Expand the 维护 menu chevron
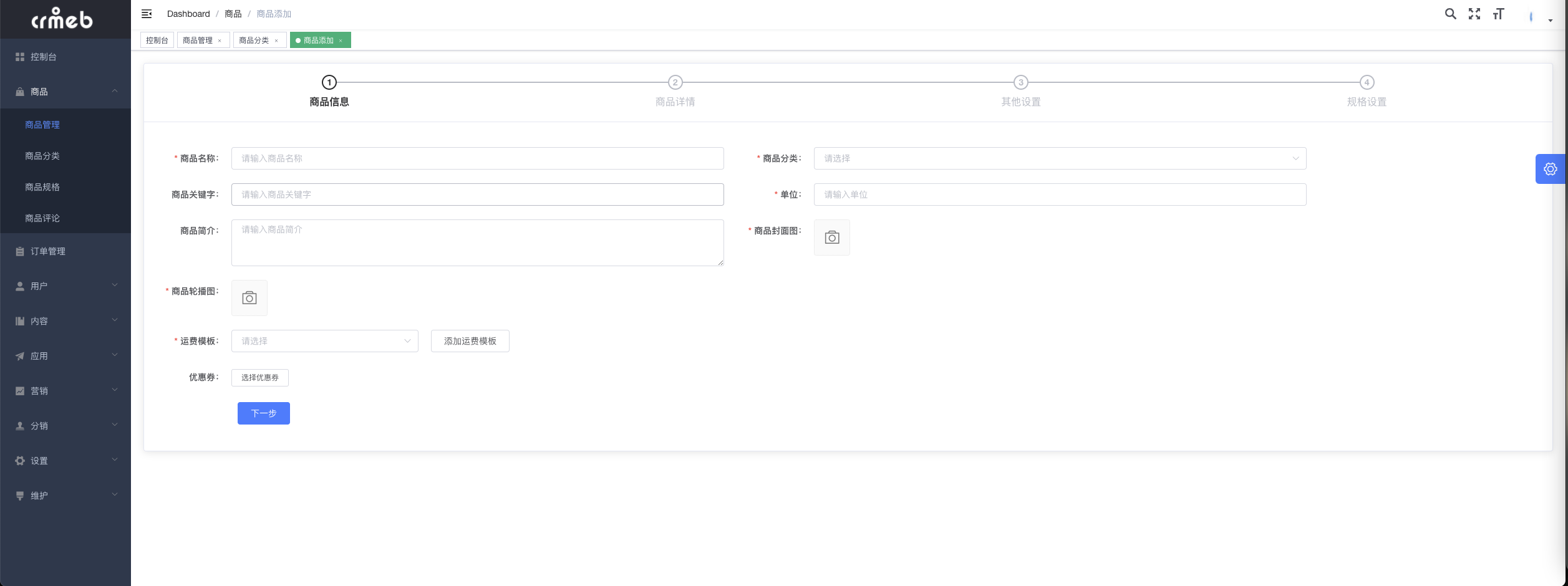The image size is (1568, 586). pos(115,495)
